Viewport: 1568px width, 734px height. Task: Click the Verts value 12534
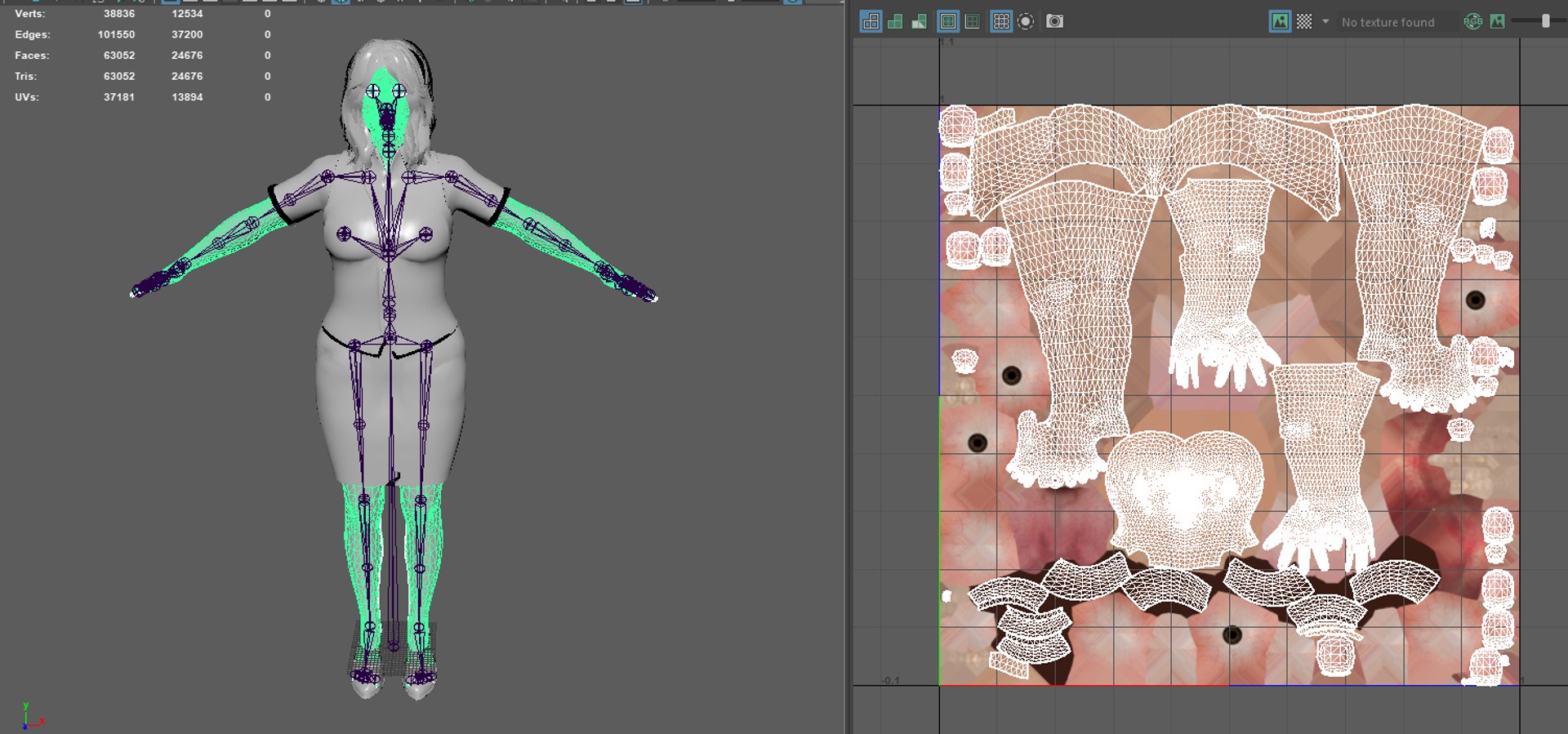click(x=187, y=14)
